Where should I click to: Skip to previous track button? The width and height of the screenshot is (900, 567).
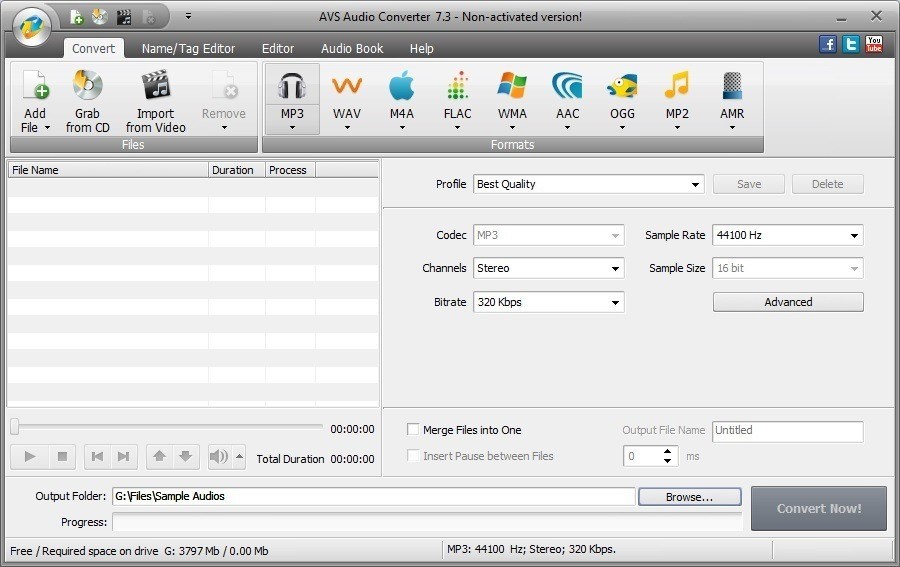click(x=98, y=457)
